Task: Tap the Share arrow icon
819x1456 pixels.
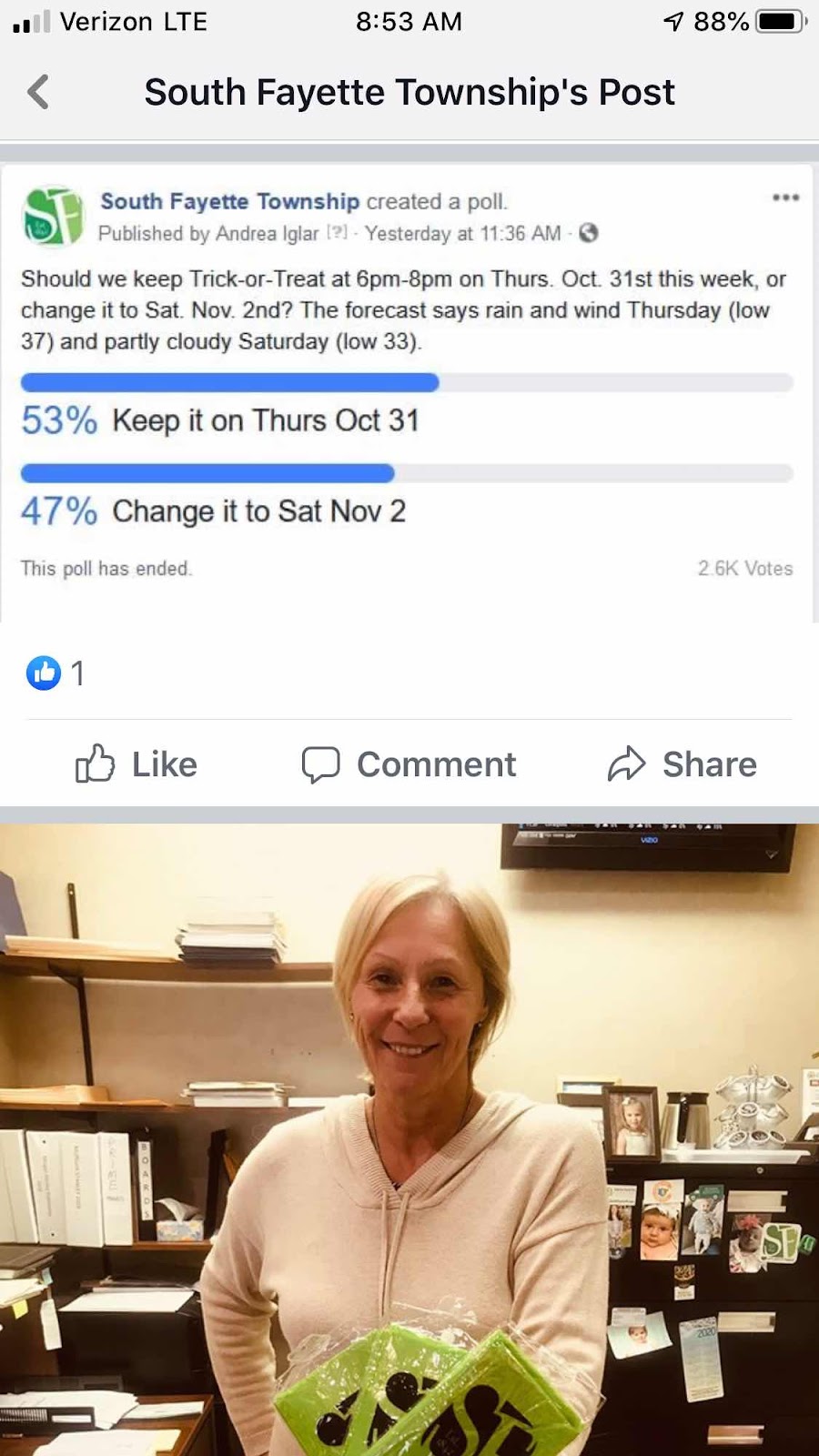Action: click(x=626, y=764)
